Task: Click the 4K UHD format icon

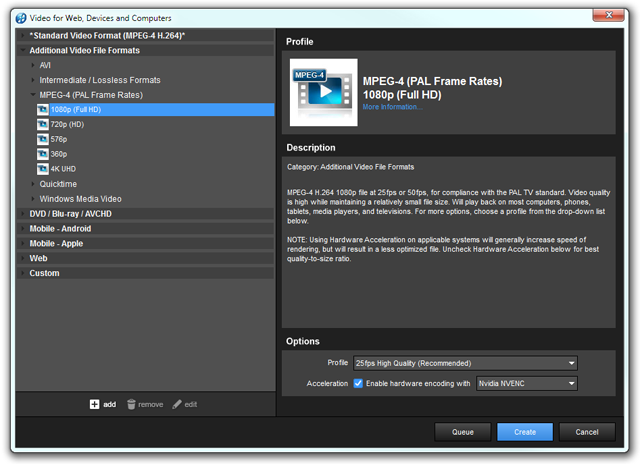Action: 43,169
